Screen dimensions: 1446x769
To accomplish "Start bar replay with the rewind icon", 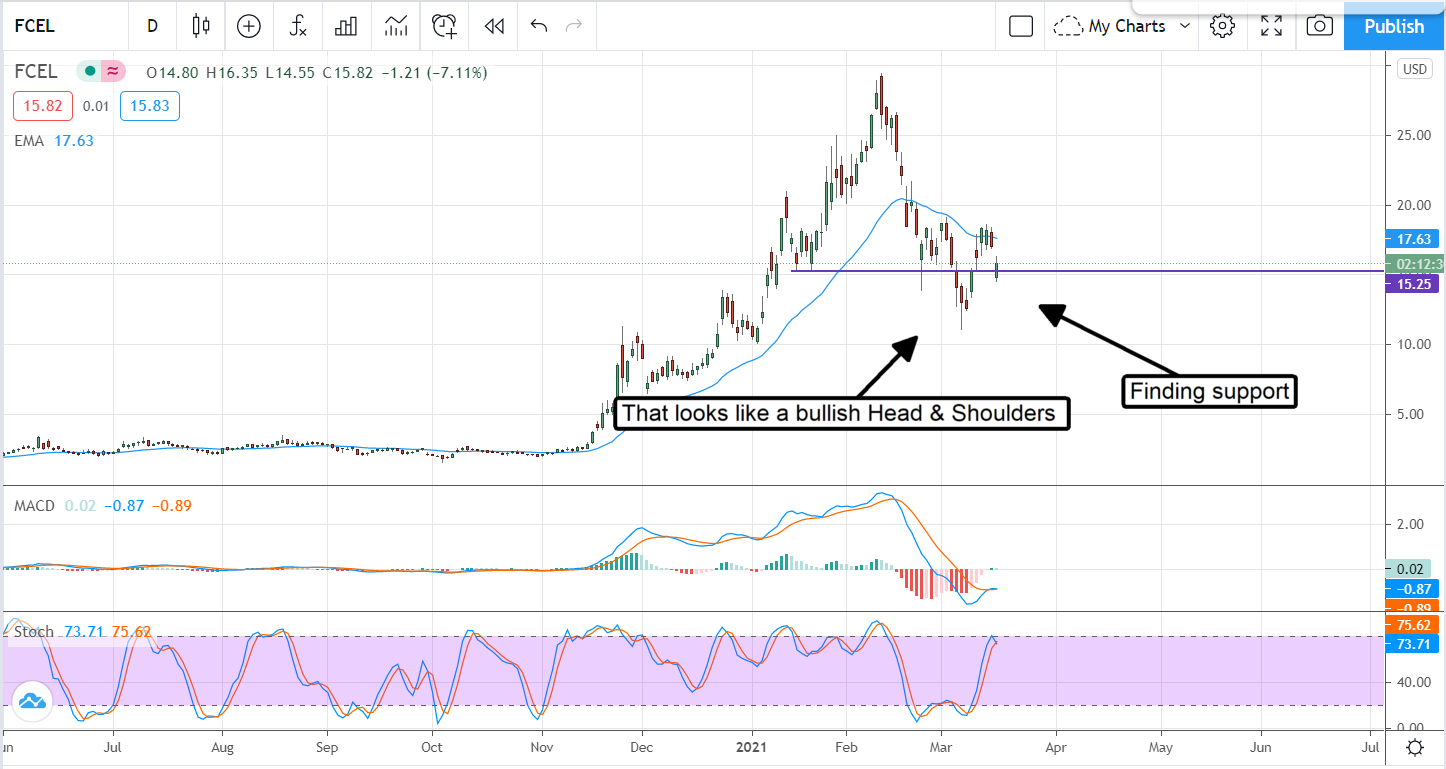I will (493, 26).
